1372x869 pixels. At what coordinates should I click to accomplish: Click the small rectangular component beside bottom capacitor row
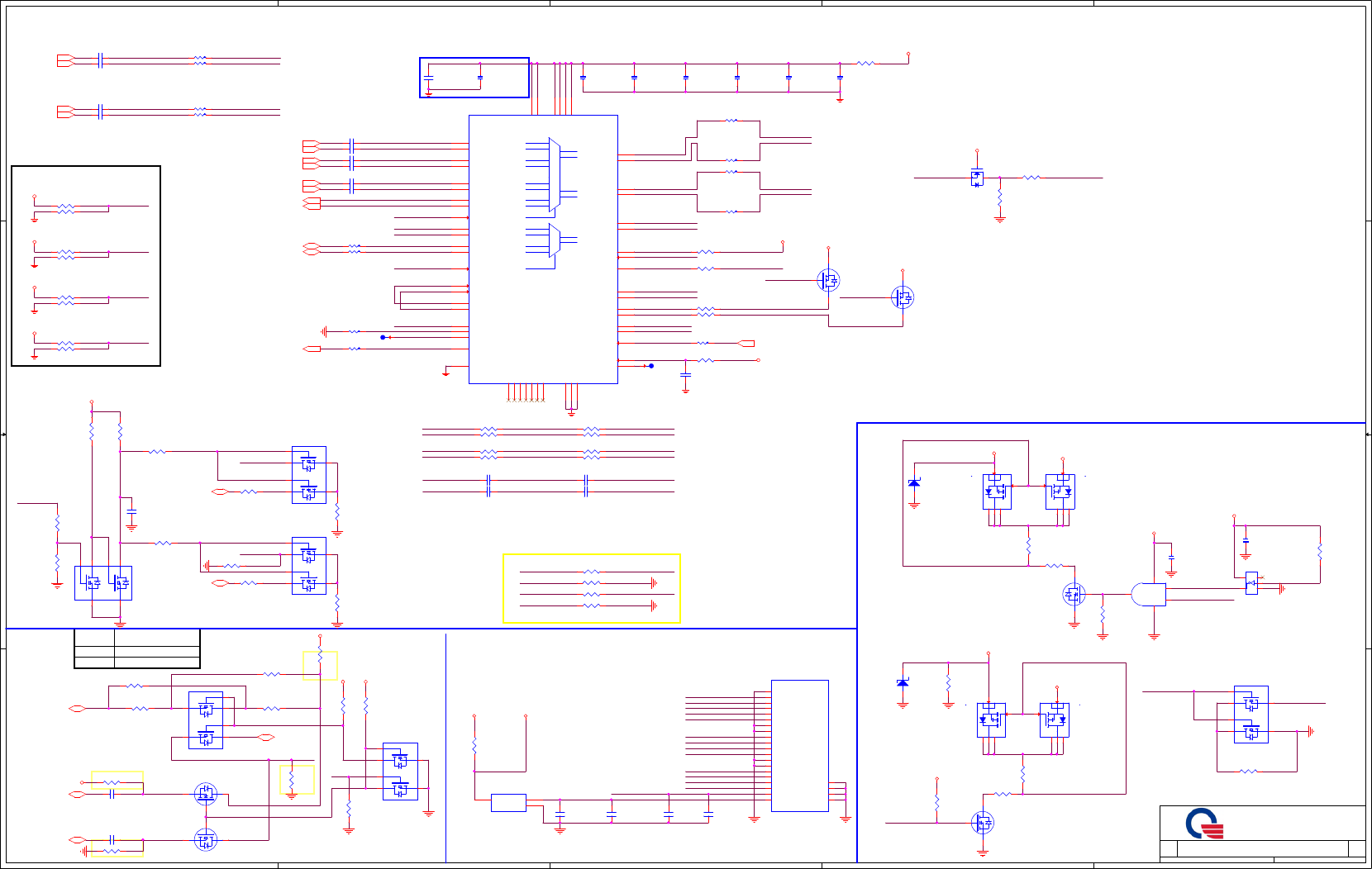[508, 803]
